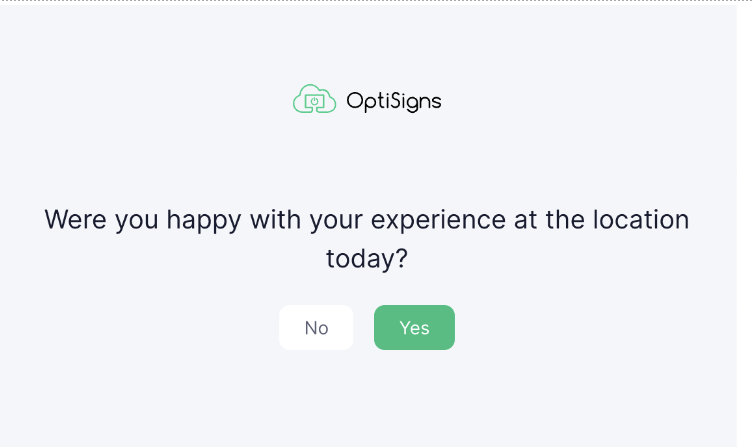The image size is (754, 447).
Task: Click the OptiSigns cloud logo icon
Action: pyautogui.click(x=314, y=99)
